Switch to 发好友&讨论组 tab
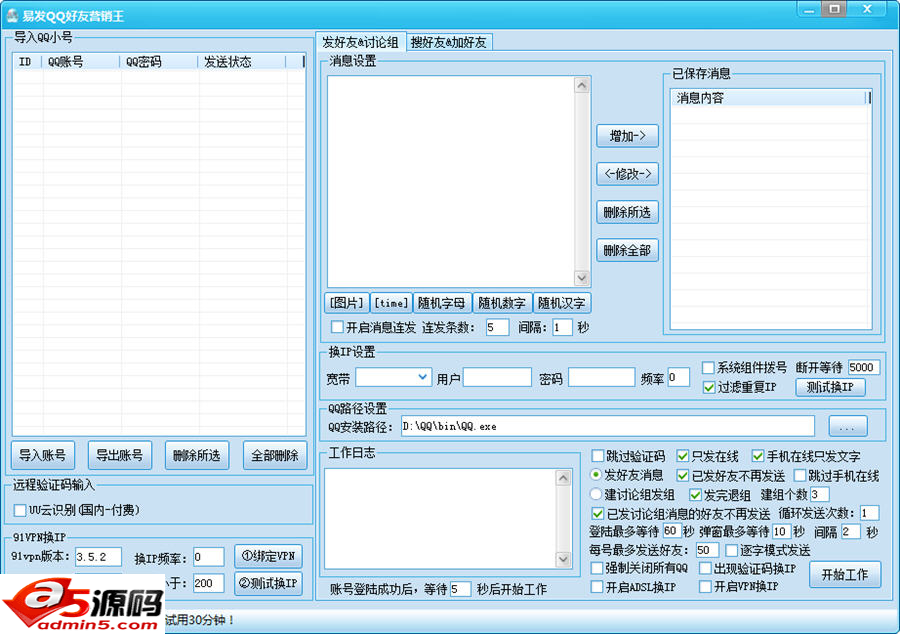 tap(360, 42)
